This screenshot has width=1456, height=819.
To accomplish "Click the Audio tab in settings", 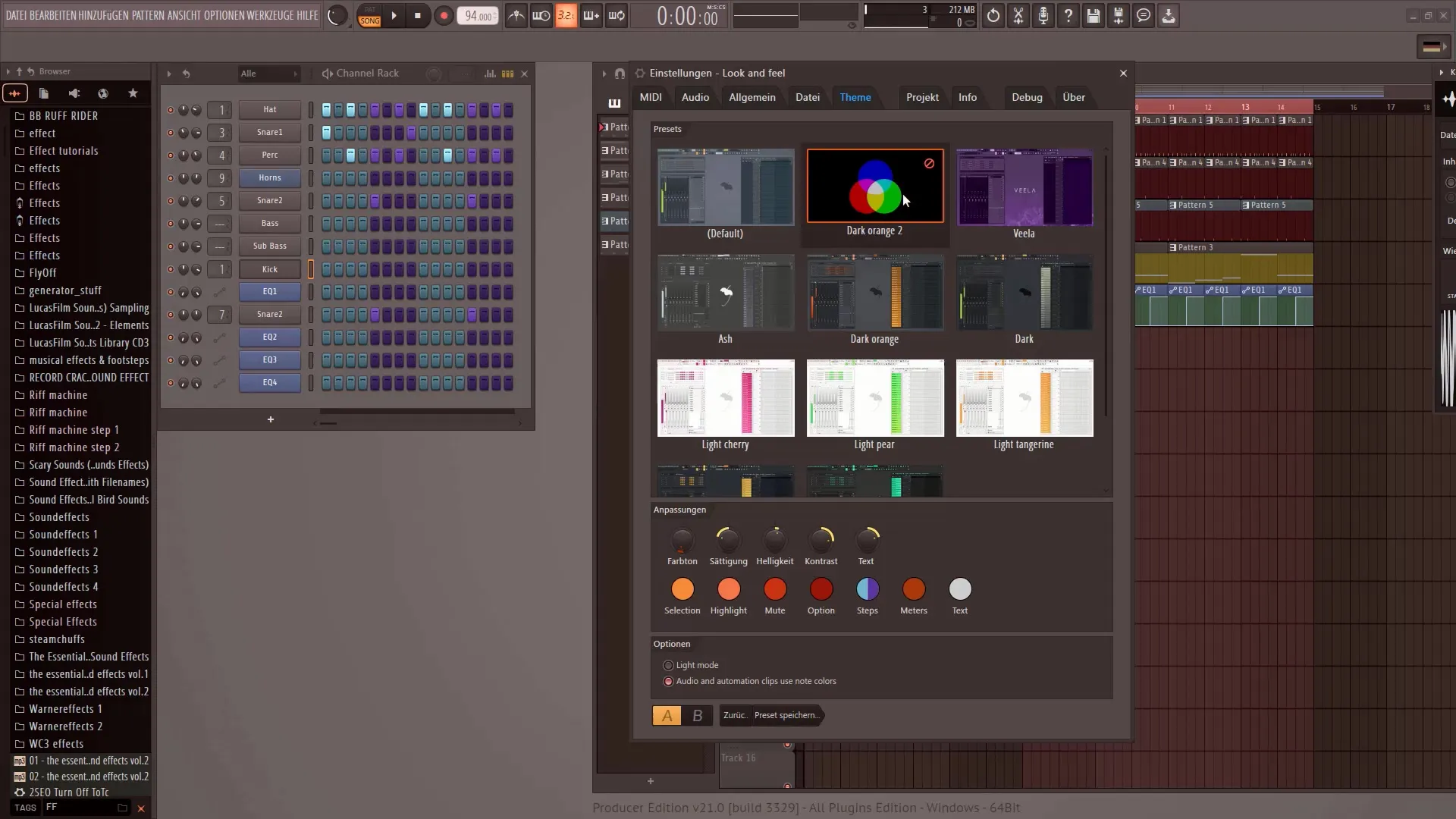I will (695, 96).
